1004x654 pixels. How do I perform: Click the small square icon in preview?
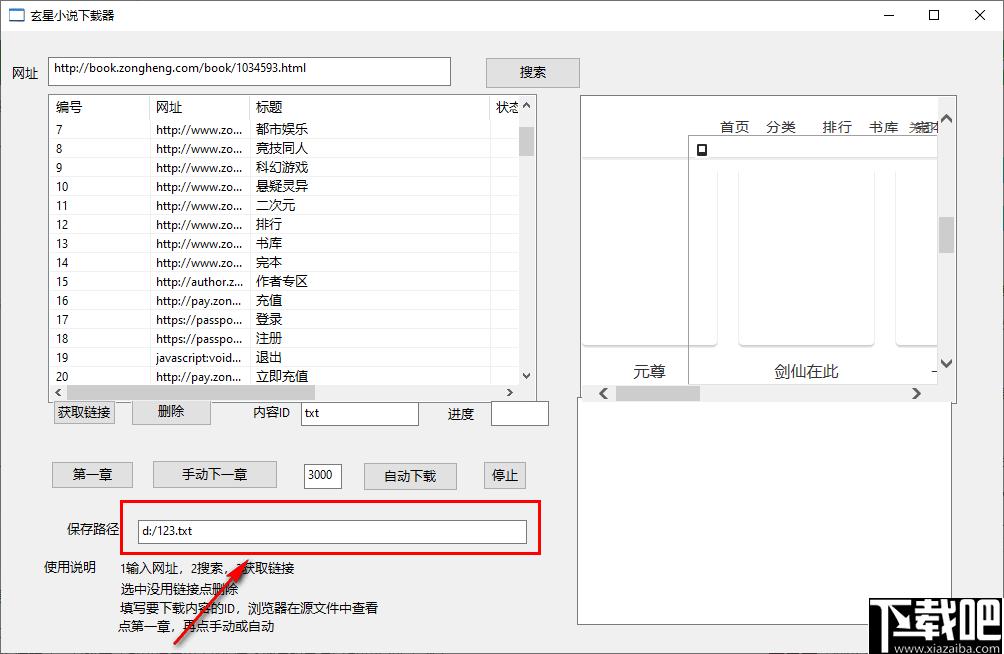click(x=702, y=150)
